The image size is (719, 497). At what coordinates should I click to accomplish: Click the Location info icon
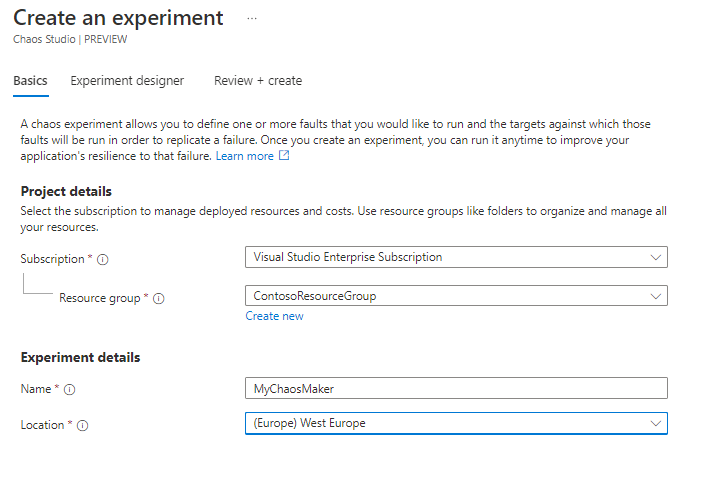tap(83, 425)
